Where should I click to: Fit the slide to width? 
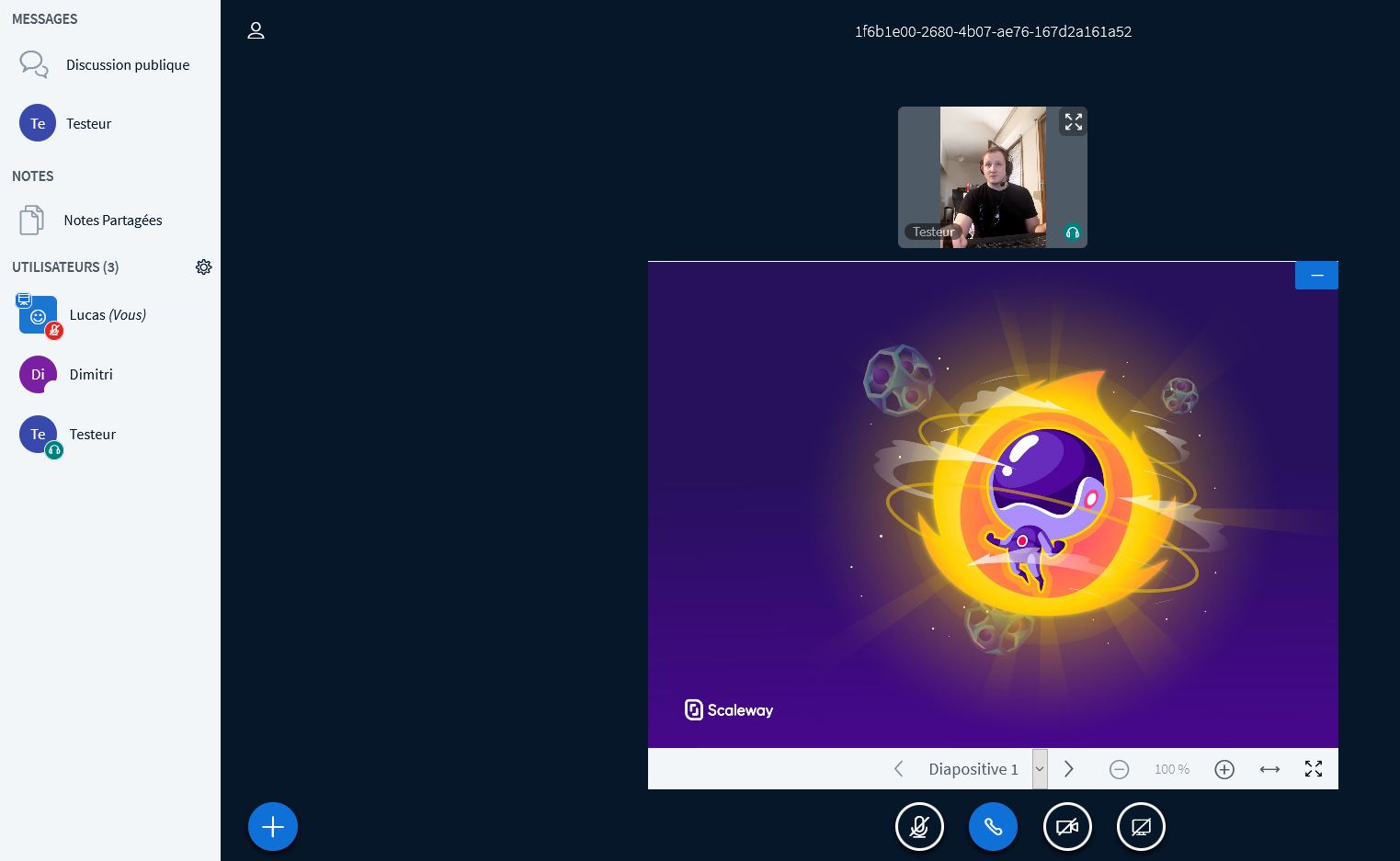point(1269,769)
